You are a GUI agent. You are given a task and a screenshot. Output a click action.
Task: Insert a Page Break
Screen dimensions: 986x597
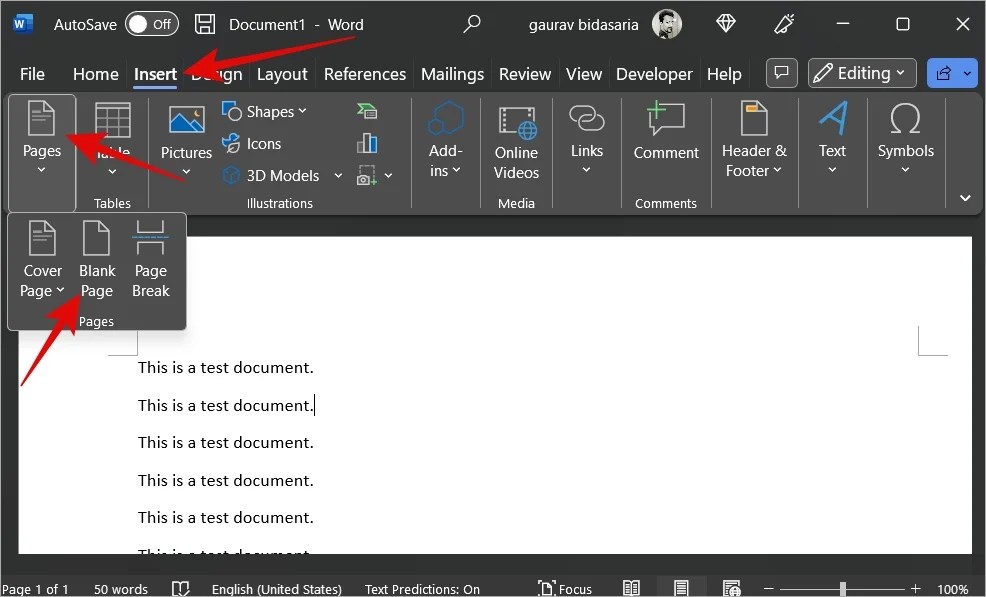[150, 258]
